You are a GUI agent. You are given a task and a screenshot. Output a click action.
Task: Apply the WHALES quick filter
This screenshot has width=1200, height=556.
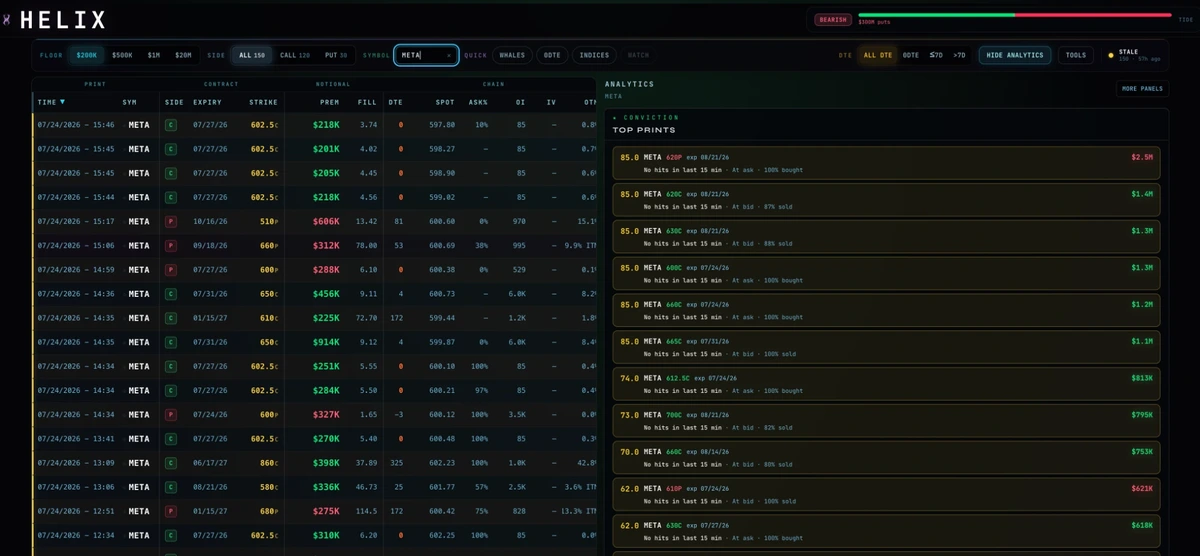[512, 55]
